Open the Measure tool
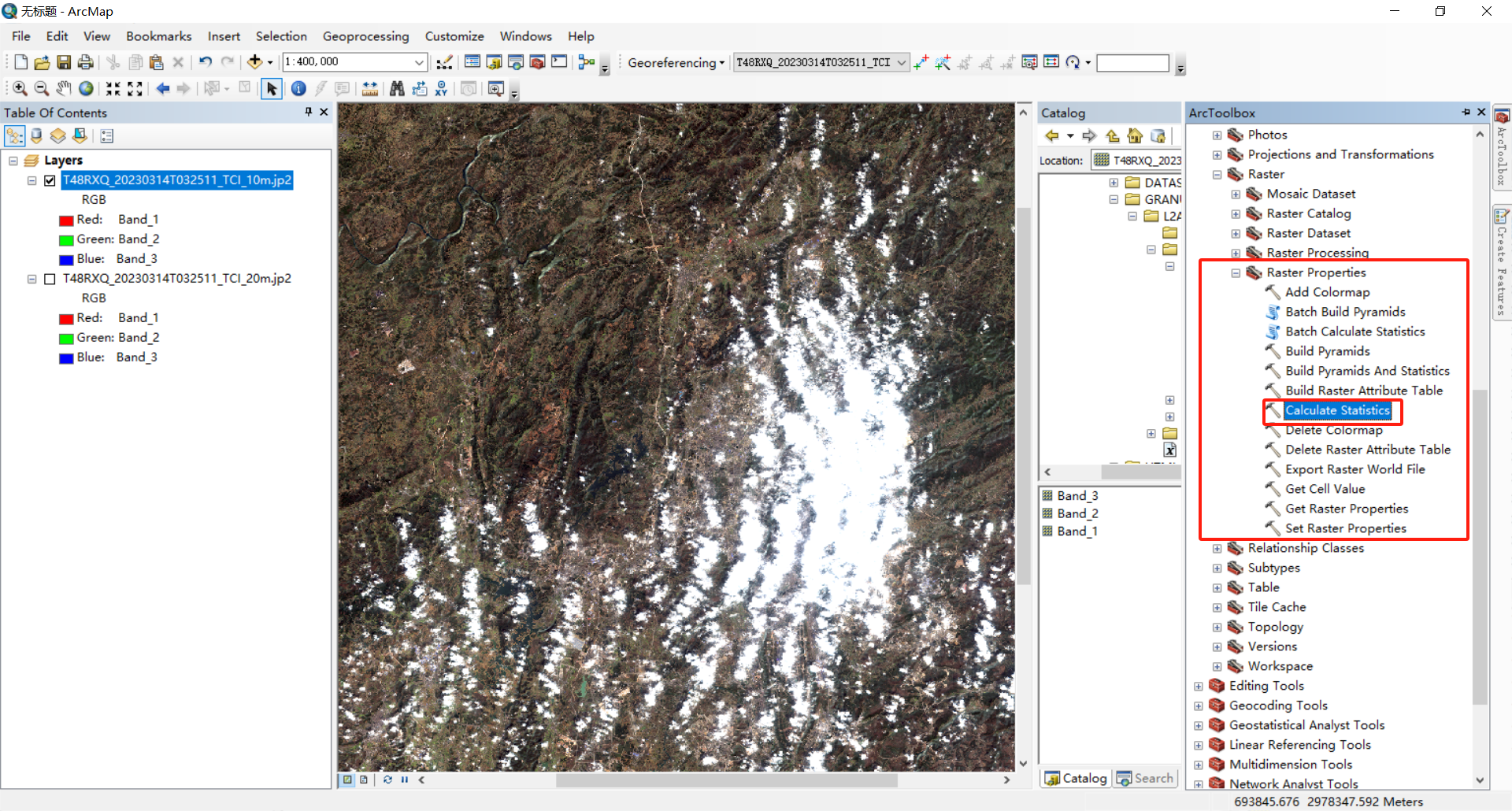The height and width of the screenshot is (811, 1512). [369, 89]
